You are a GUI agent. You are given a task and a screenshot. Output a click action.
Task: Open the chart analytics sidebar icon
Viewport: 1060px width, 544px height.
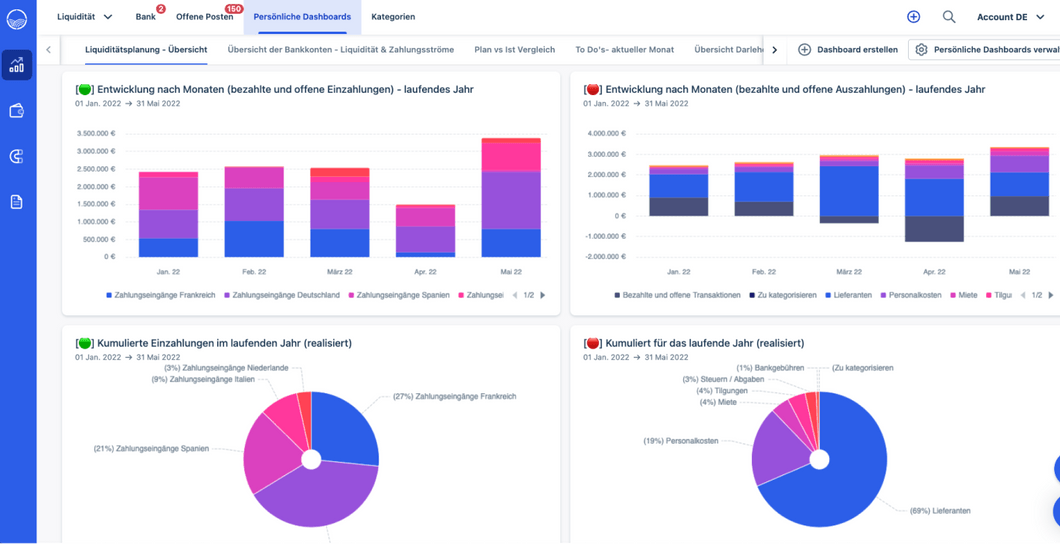(x=17, y=66)
